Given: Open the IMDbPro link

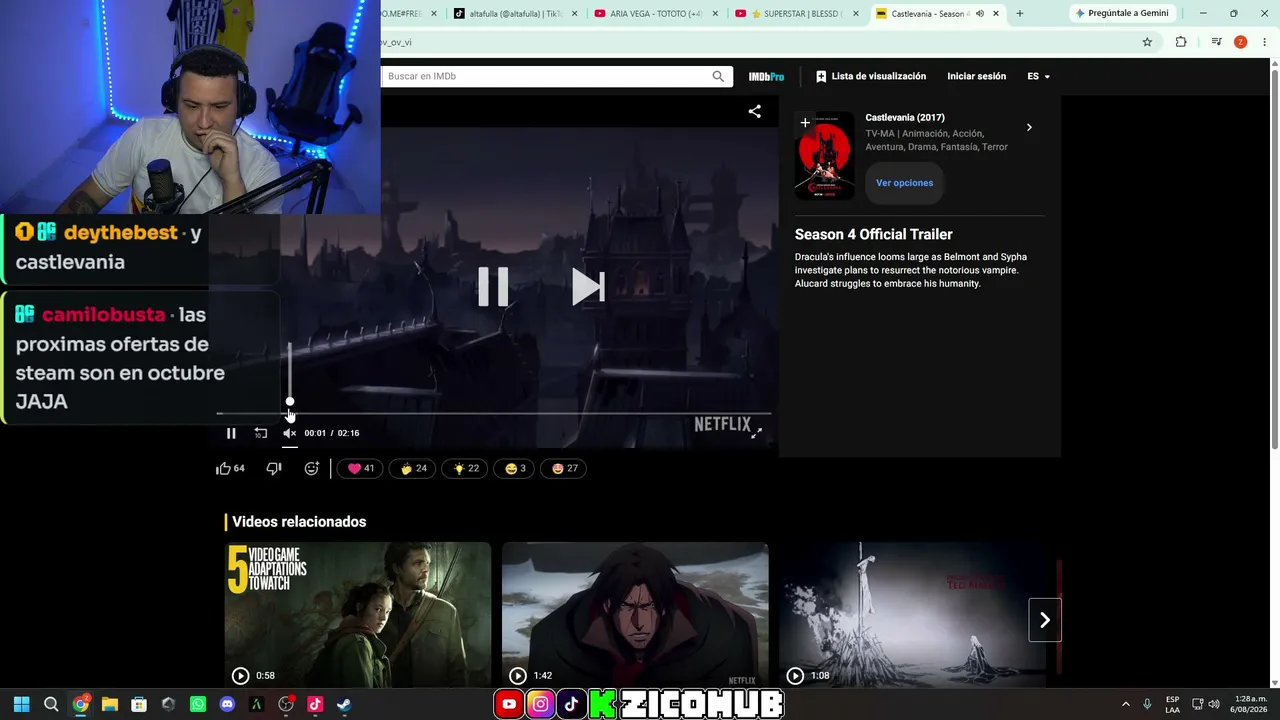Looking at the screenshot, I should point(766,76).
